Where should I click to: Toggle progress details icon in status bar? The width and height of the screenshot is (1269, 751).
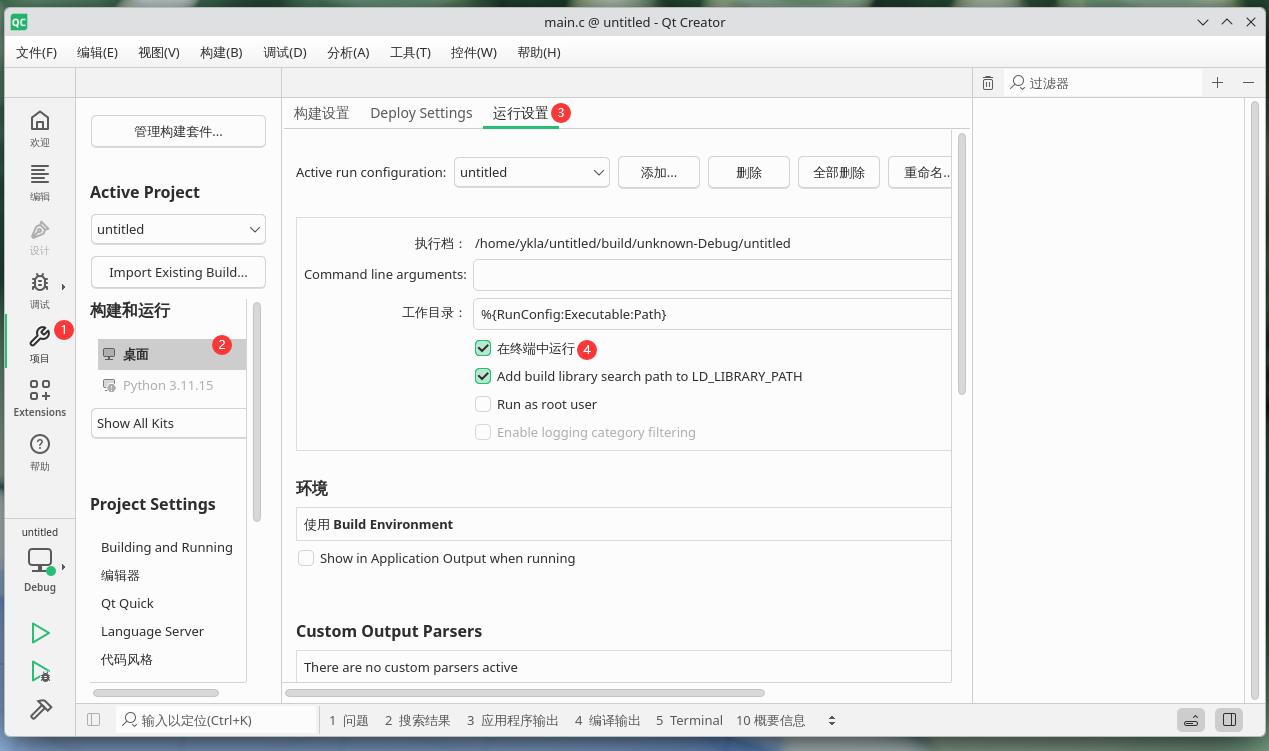1190,720
